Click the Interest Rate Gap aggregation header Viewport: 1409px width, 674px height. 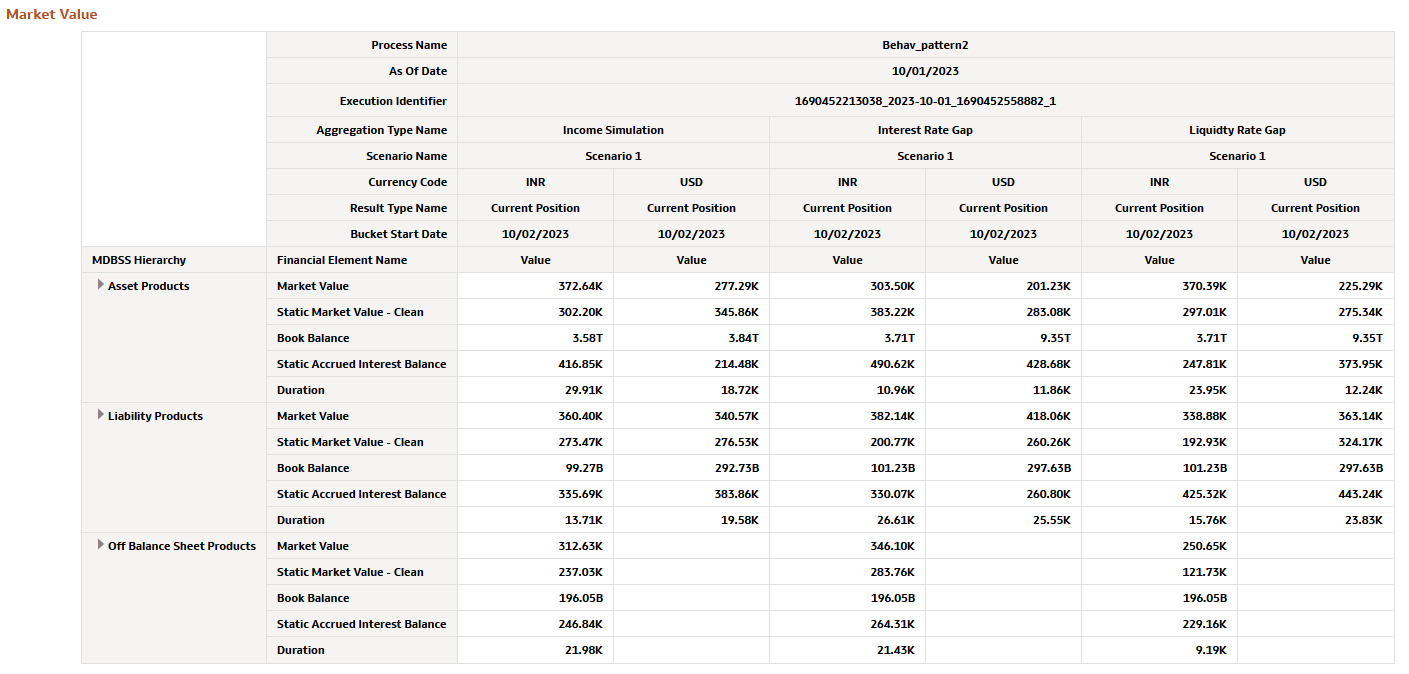925,130
